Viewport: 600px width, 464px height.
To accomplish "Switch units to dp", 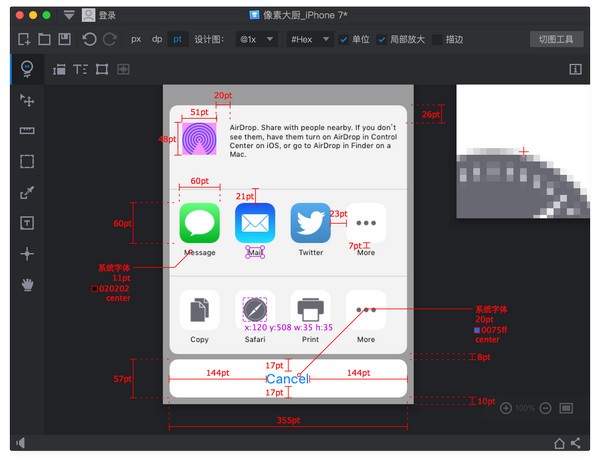I will pos(157,39).
